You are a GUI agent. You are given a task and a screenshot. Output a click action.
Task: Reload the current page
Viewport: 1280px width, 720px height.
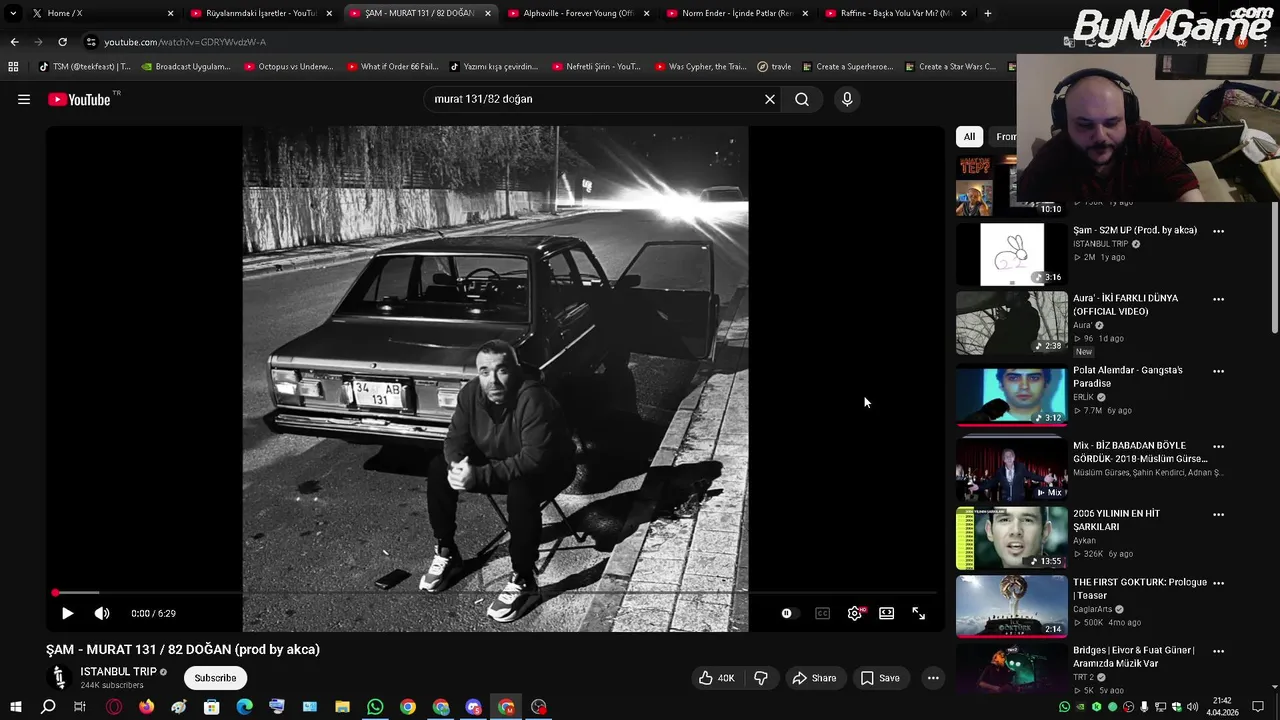62,42
